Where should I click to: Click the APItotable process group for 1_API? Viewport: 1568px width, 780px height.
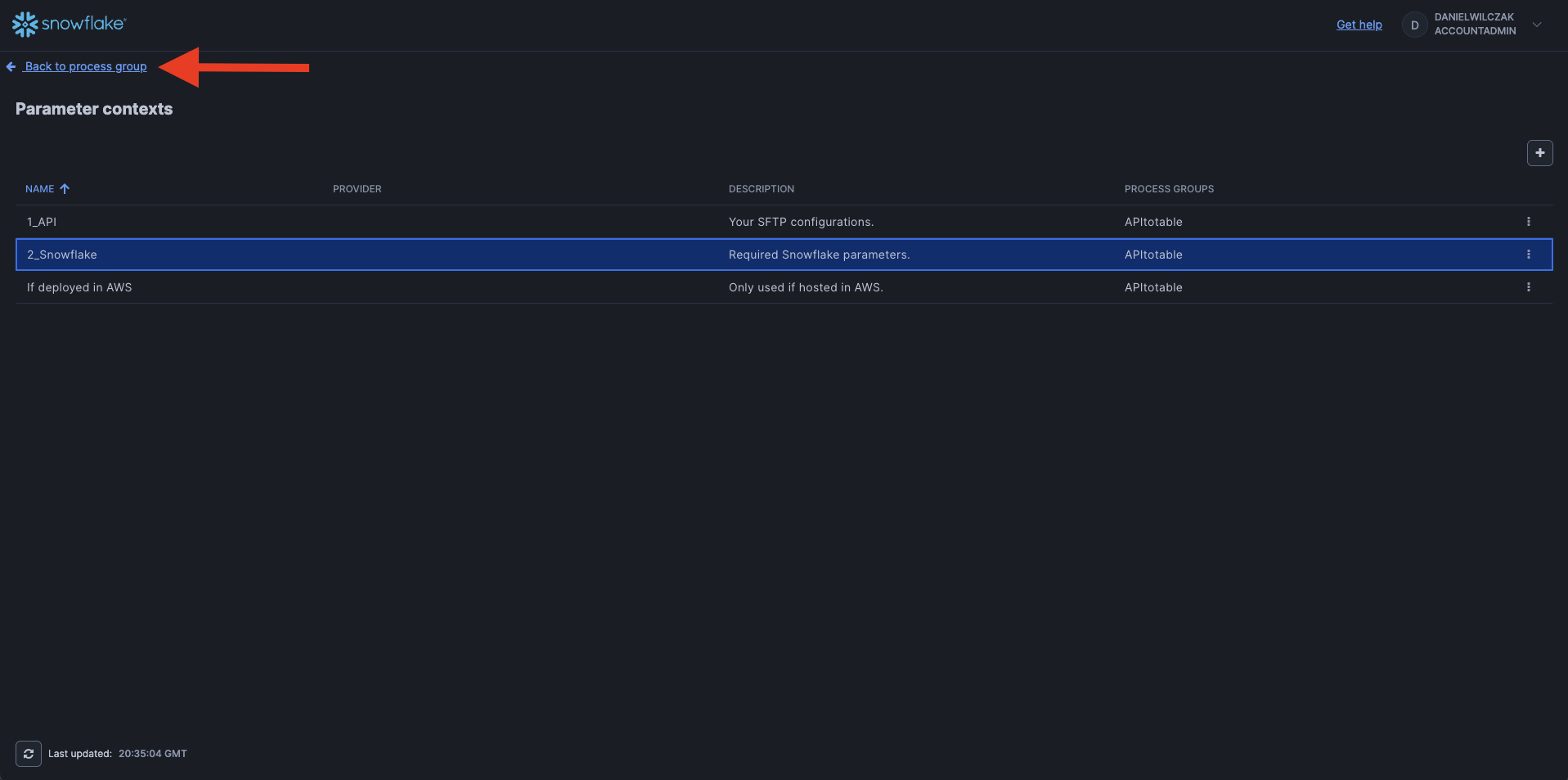(1153, 222)
